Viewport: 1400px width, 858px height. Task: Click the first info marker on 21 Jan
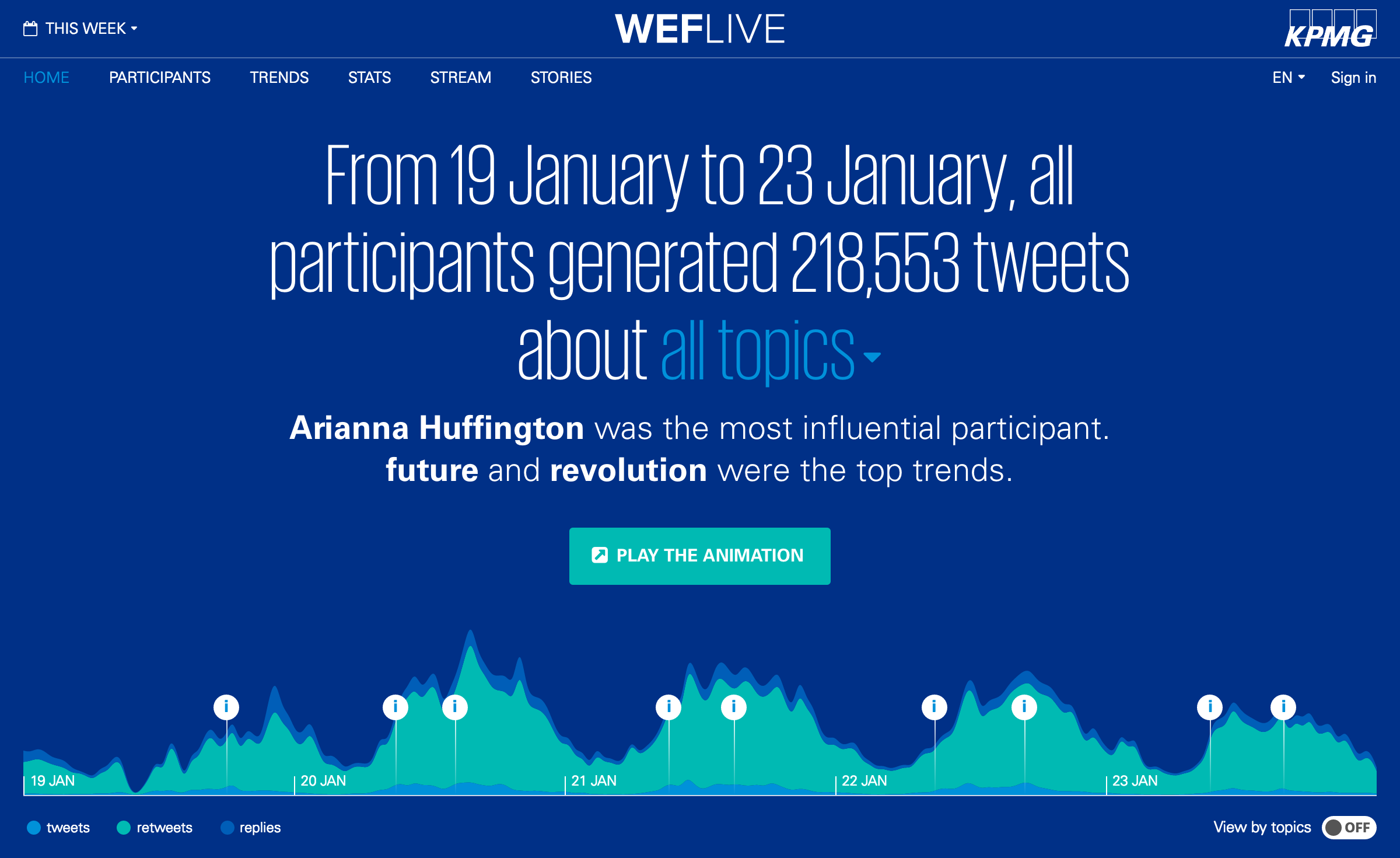coord(668,707)
